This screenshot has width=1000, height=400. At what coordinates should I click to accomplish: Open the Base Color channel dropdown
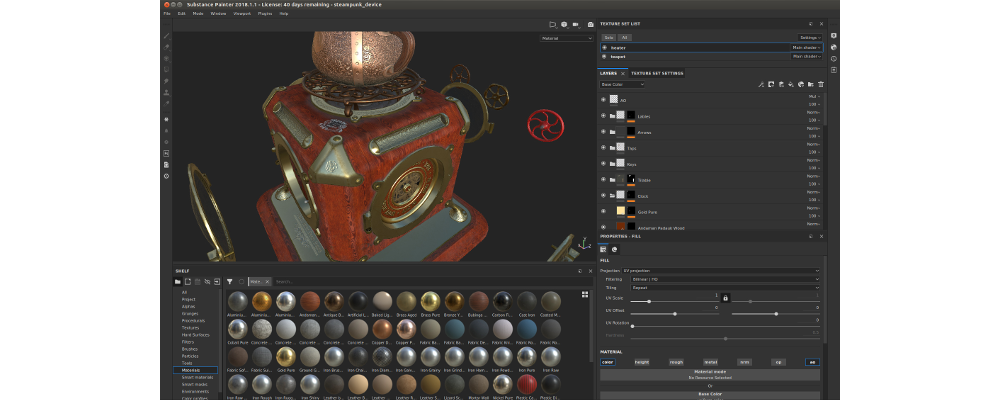[x=623, y=85]
